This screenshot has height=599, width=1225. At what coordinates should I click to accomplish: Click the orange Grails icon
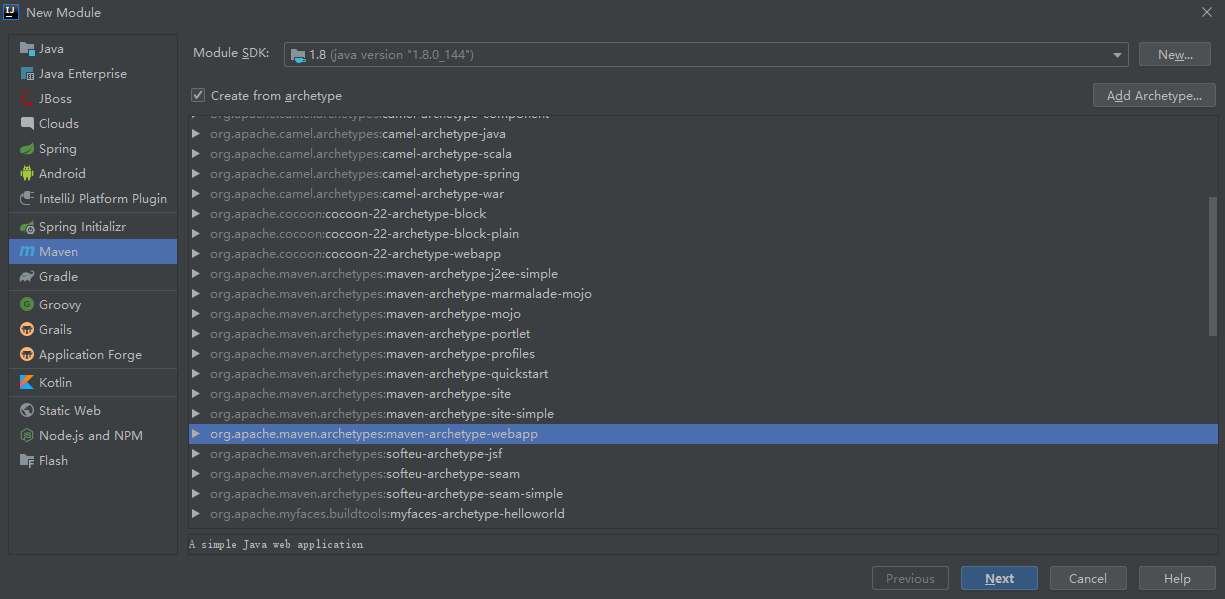(x=27, y=330)
